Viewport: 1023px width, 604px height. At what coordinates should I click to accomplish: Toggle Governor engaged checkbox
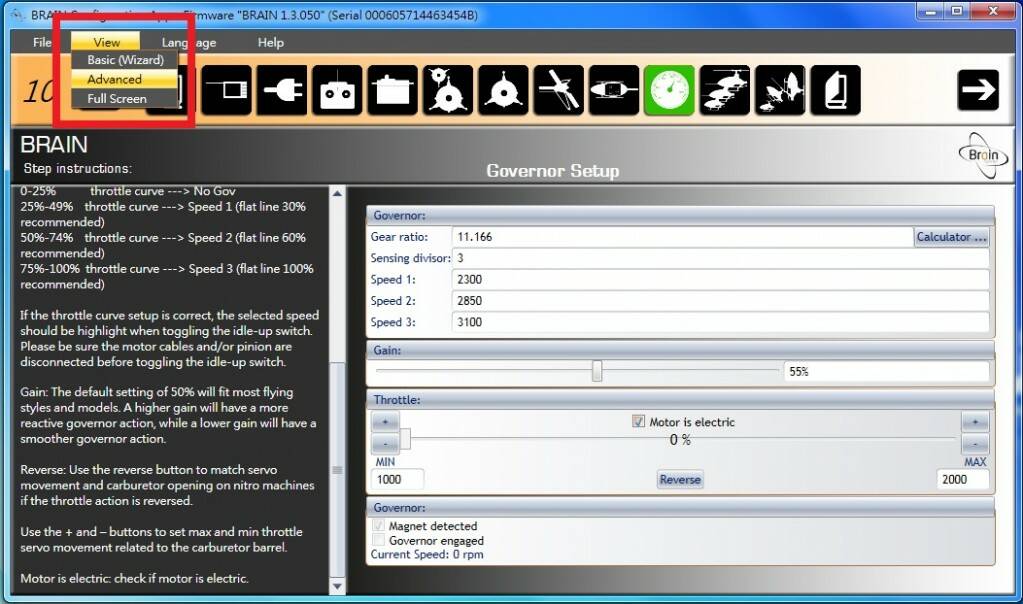(378, 540)
